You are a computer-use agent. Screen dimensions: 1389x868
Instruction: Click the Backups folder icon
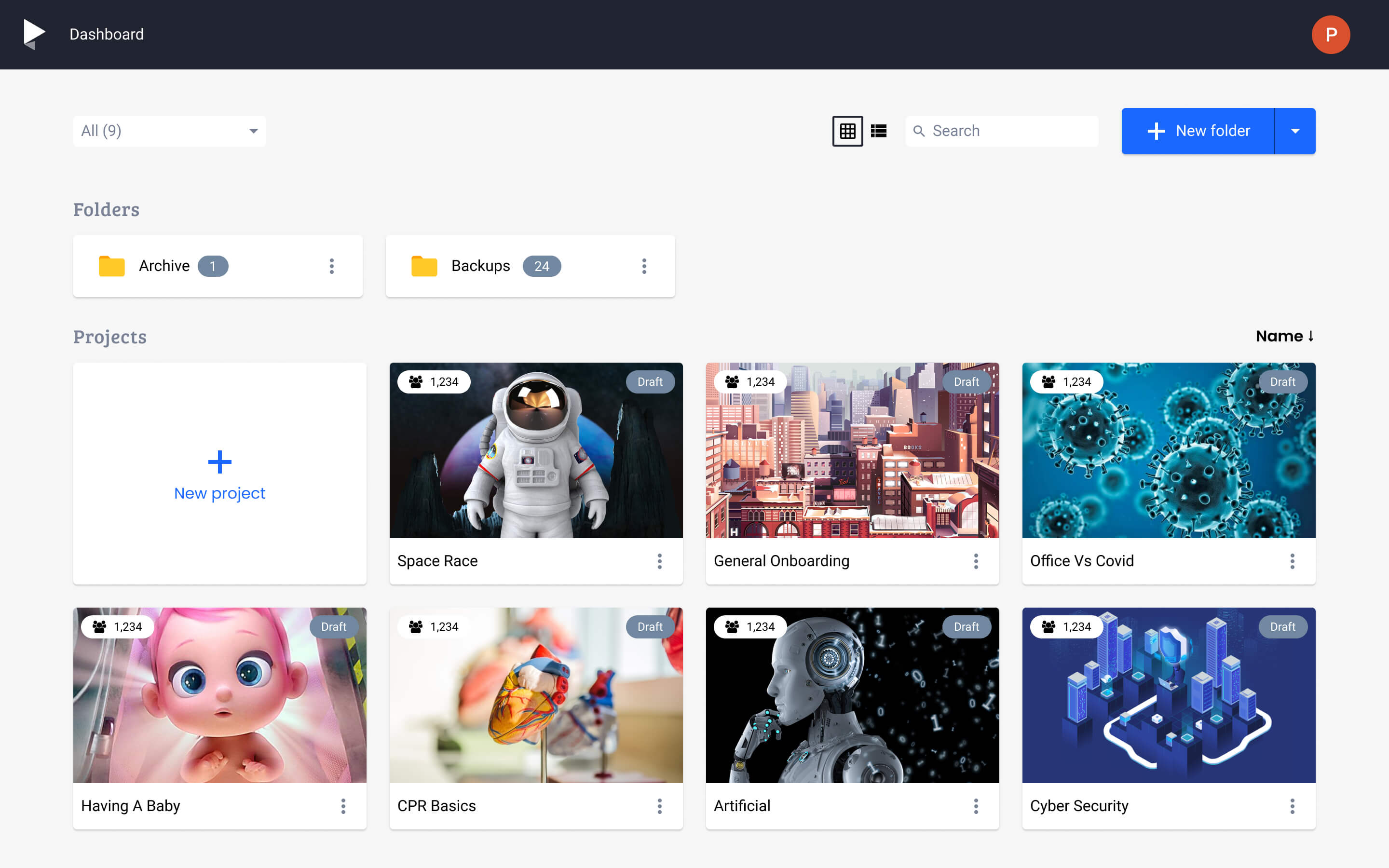coord(424,266)
